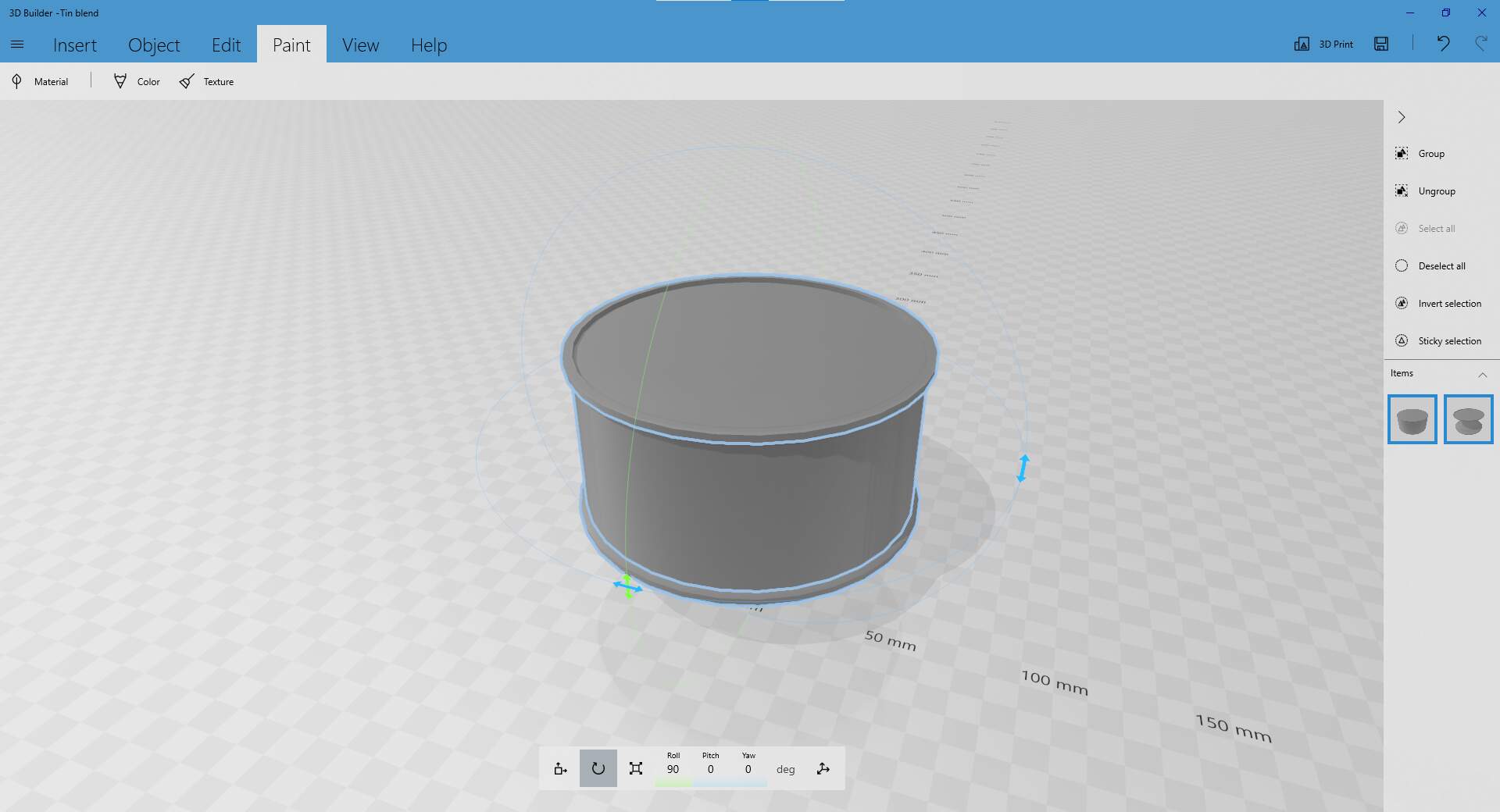This screenshot has height=812, width=1500.
Task: Undo the last action
Action: click(x=1443, y=44)
